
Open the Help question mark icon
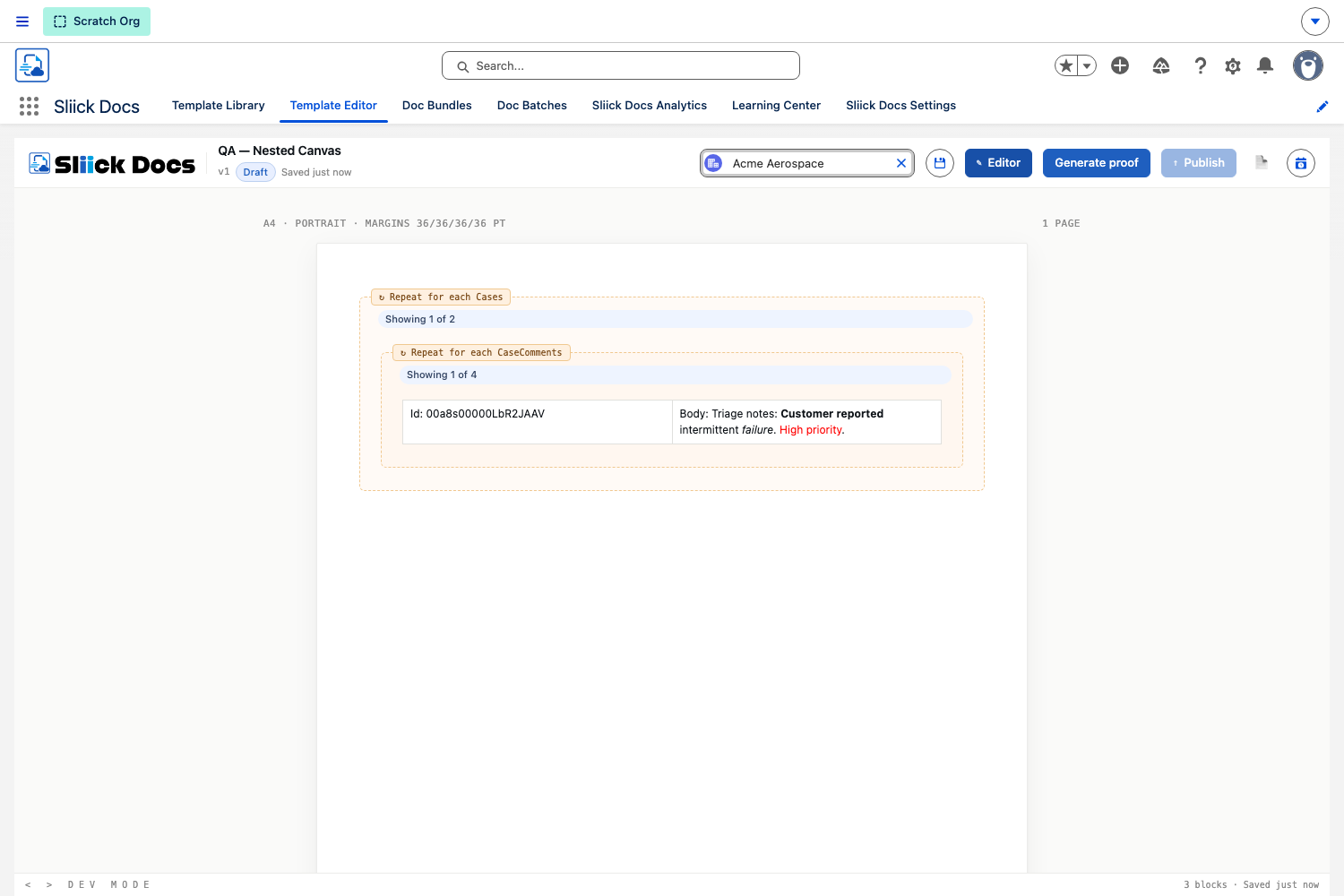click(1201, 65)
